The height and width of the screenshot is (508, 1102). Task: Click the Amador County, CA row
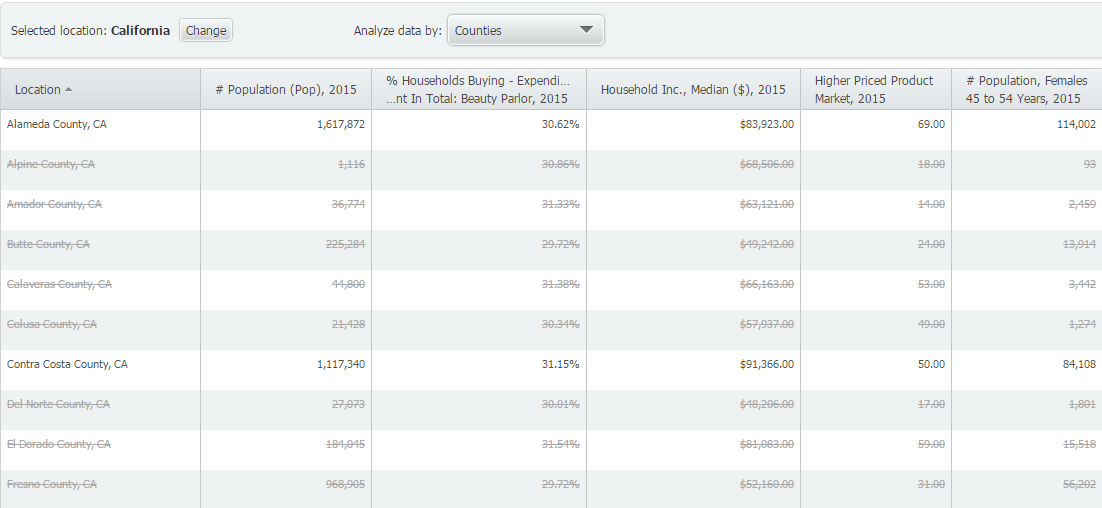click(54, 204)
